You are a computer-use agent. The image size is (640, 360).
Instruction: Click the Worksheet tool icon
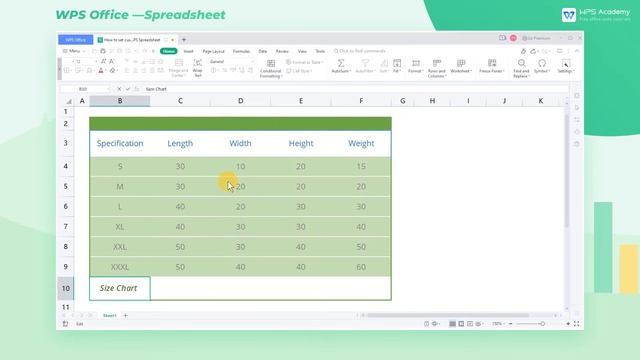pyautogui.click(x=461, y=63)
